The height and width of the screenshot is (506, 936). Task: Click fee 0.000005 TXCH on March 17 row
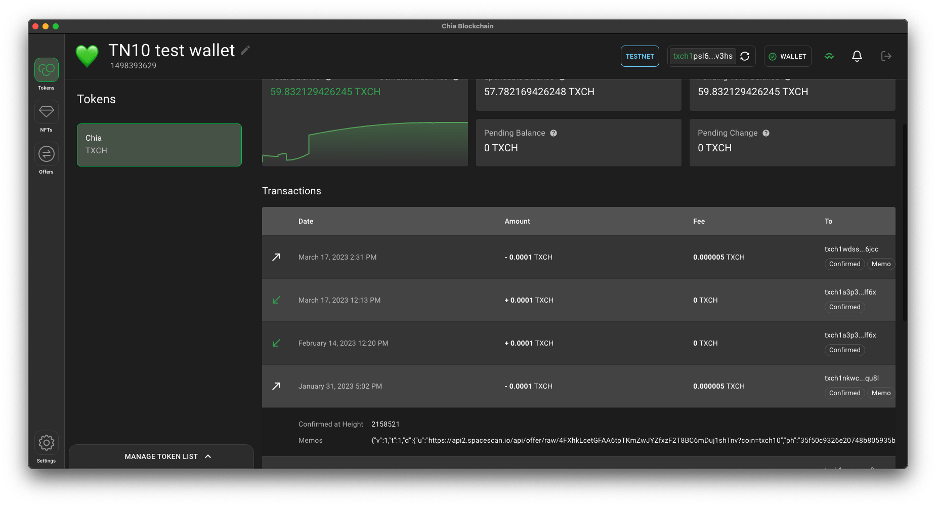(x=719, y=257)
